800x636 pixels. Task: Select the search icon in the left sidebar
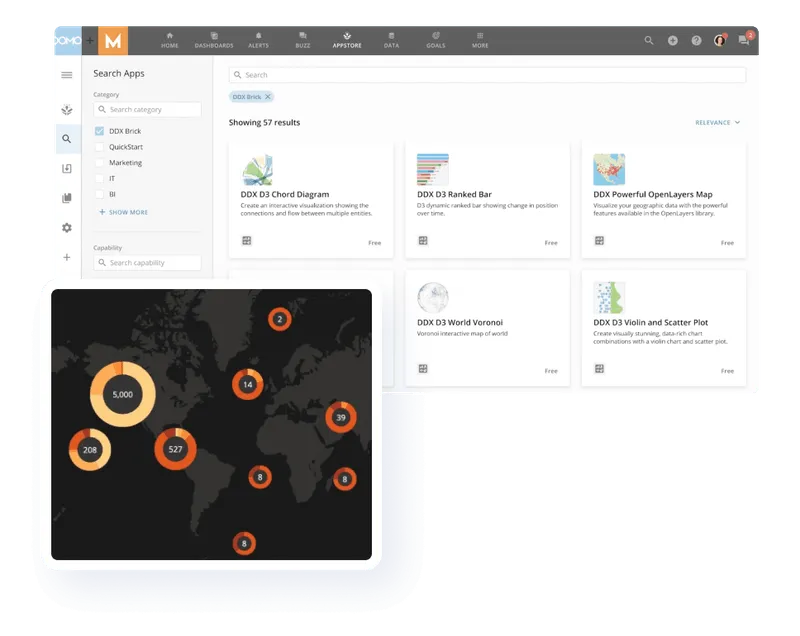(67, 139)
